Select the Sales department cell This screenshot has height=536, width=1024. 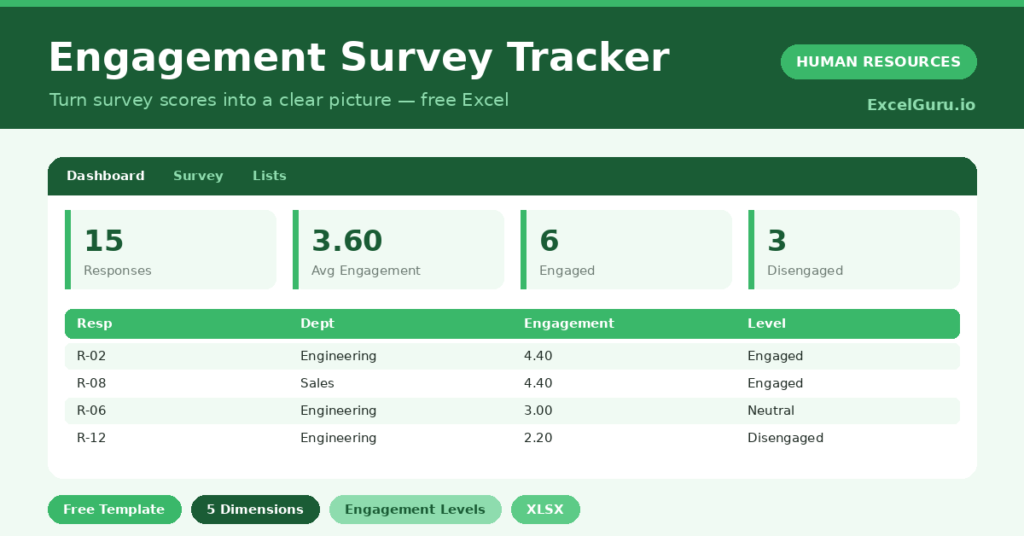click(317, 383)
